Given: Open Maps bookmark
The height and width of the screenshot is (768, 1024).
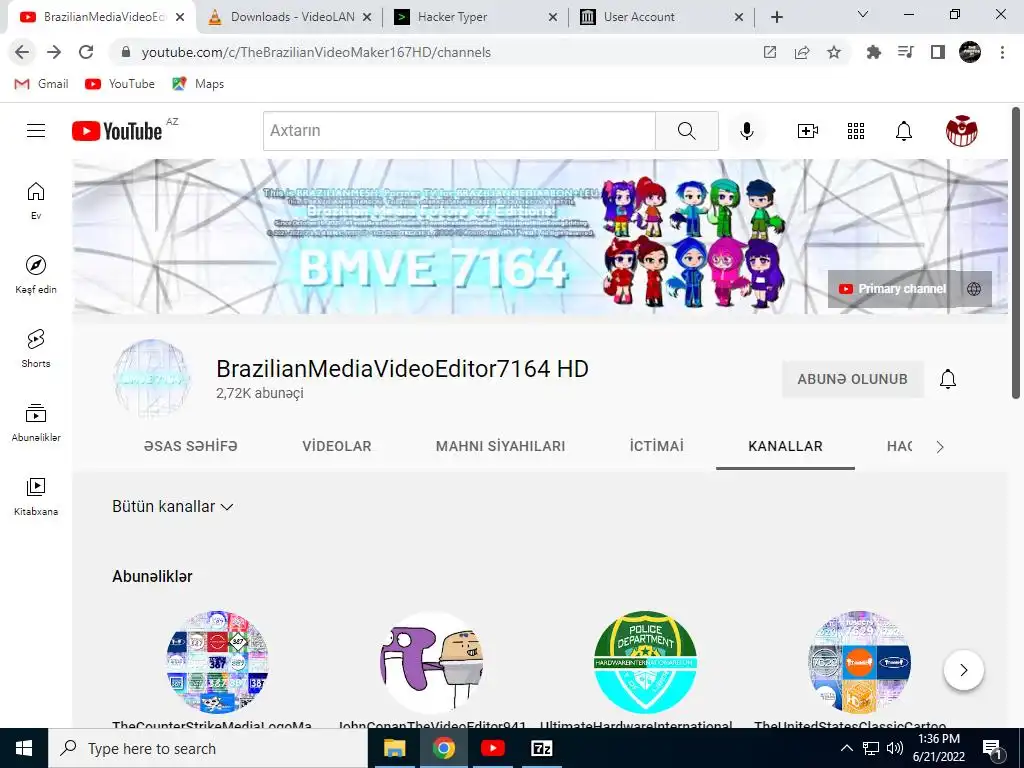Looking at the screenshot, I should 198,84.
